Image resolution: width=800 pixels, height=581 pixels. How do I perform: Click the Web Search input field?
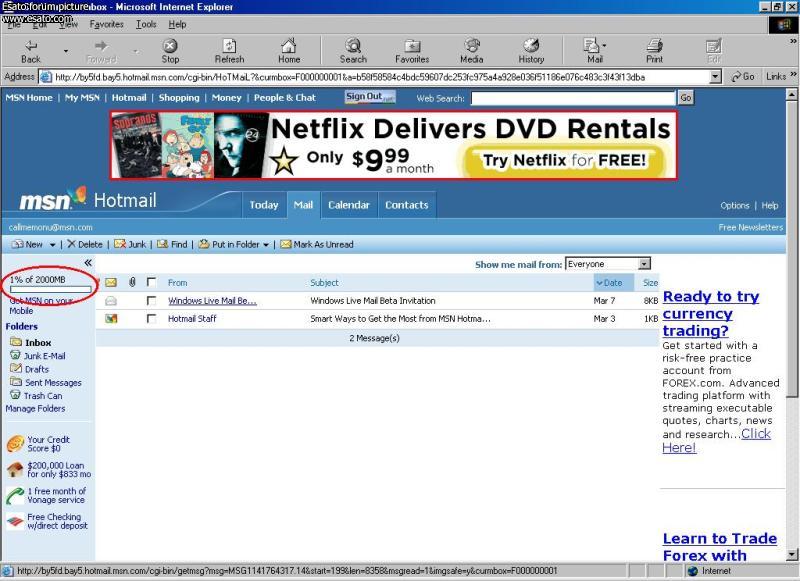click(573, 98)
